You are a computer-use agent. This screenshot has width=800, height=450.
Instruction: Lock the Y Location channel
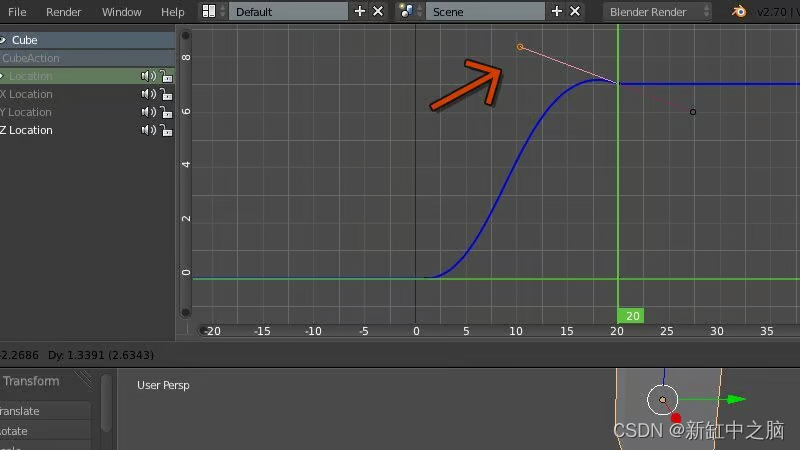pyautogui.click(x=166, y=112)
